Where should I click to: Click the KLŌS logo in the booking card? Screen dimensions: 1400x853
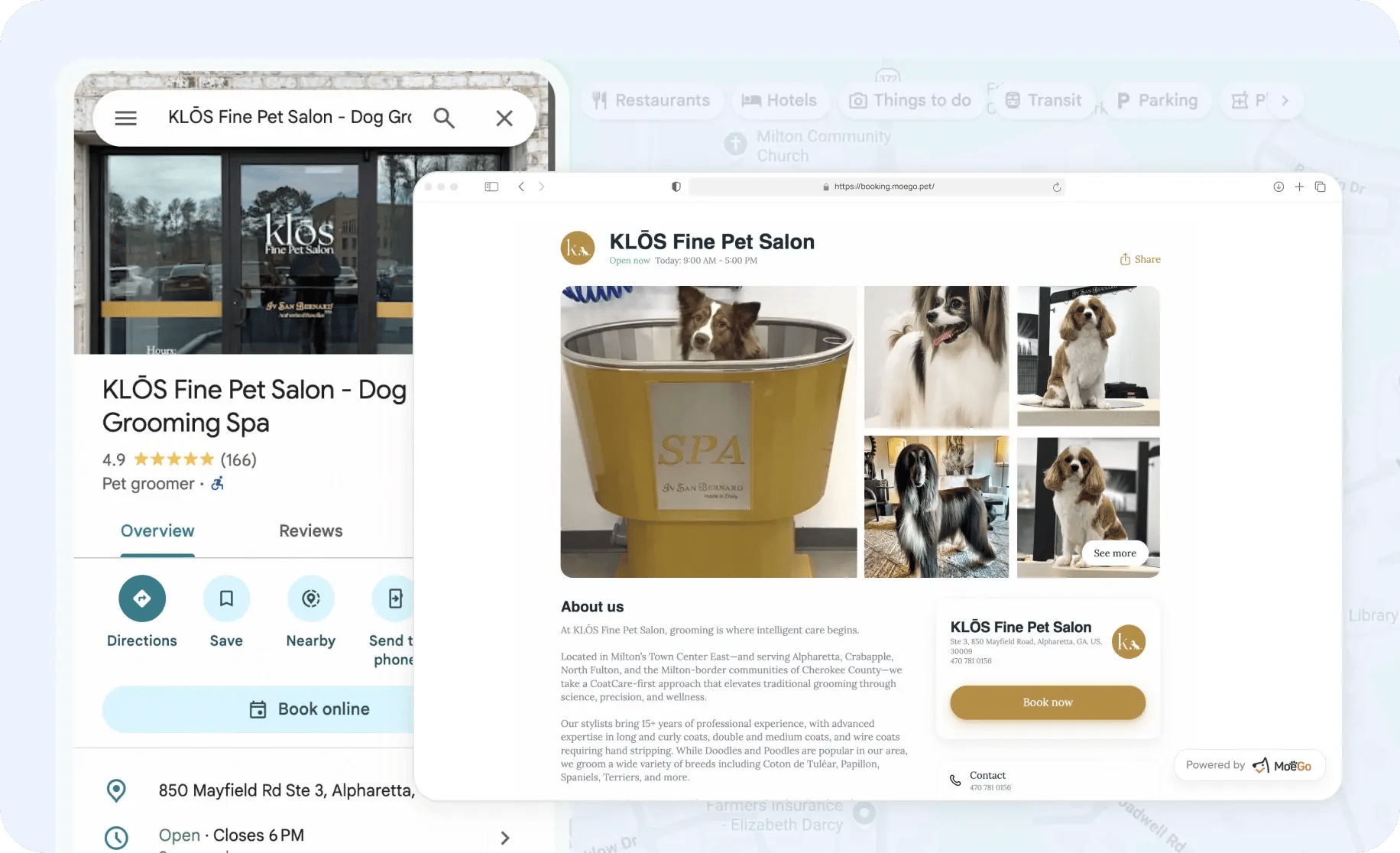tap(1129, 642)
